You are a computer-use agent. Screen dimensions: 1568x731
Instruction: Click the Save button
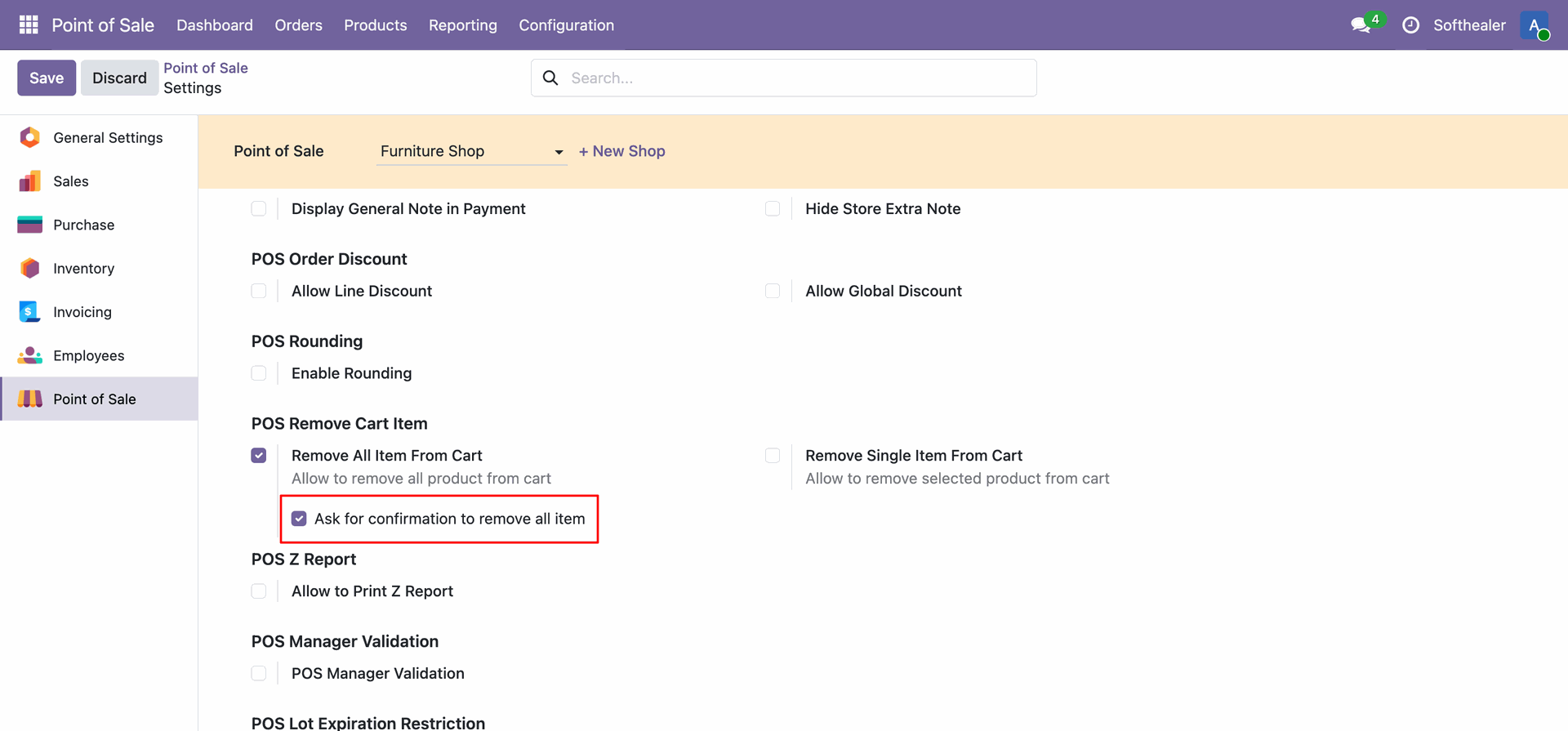[47, 78]
